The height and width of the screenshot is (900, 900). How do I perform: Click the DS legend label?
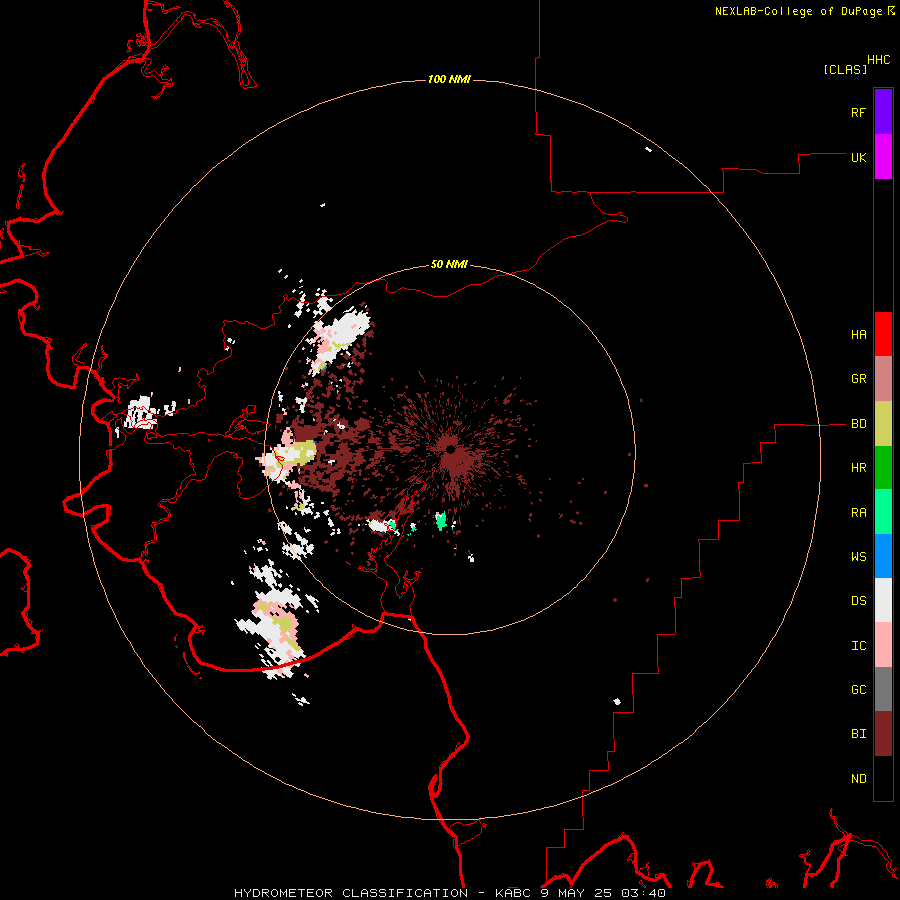pos(858,601)
